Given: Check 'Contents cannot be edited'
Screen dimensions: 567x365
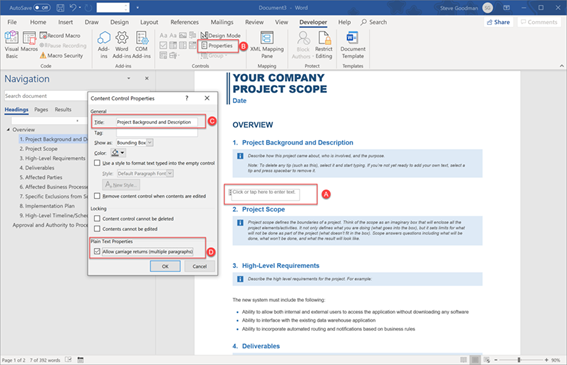Looking at the screenshot, I should tap(97, 229).
